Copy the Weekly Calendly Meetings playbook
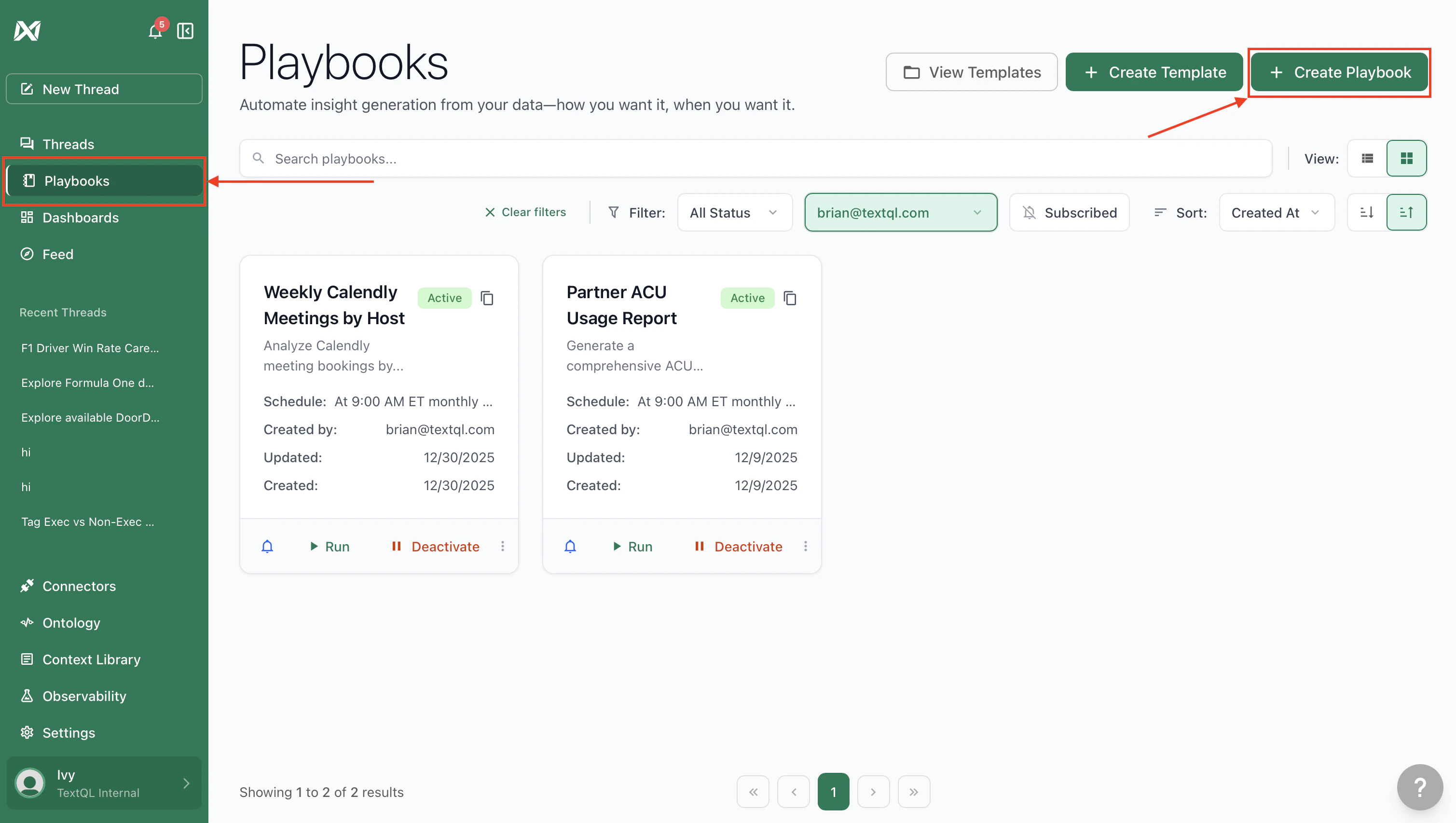Image resolution: width=1456 pixels, height=823 pixels. tap(487, 298)
